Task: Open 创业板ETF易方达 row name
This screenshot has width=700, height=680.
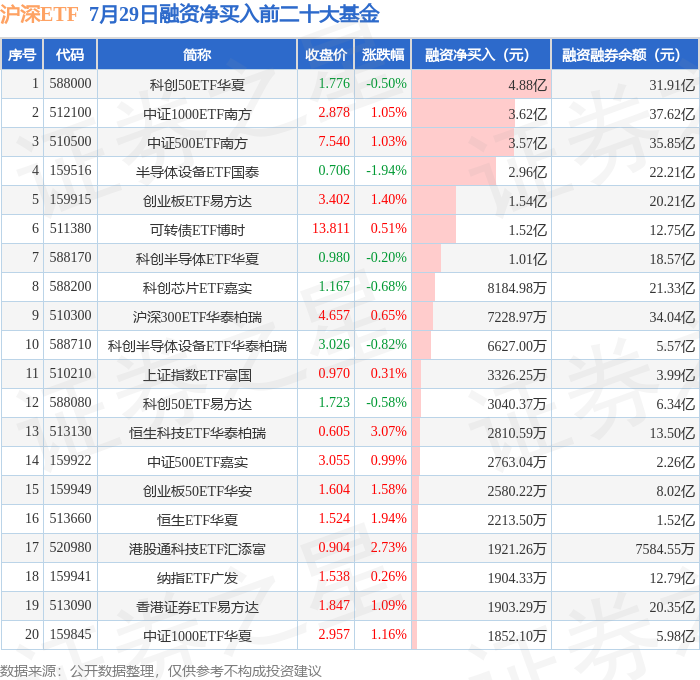Action: click(197, 201)
